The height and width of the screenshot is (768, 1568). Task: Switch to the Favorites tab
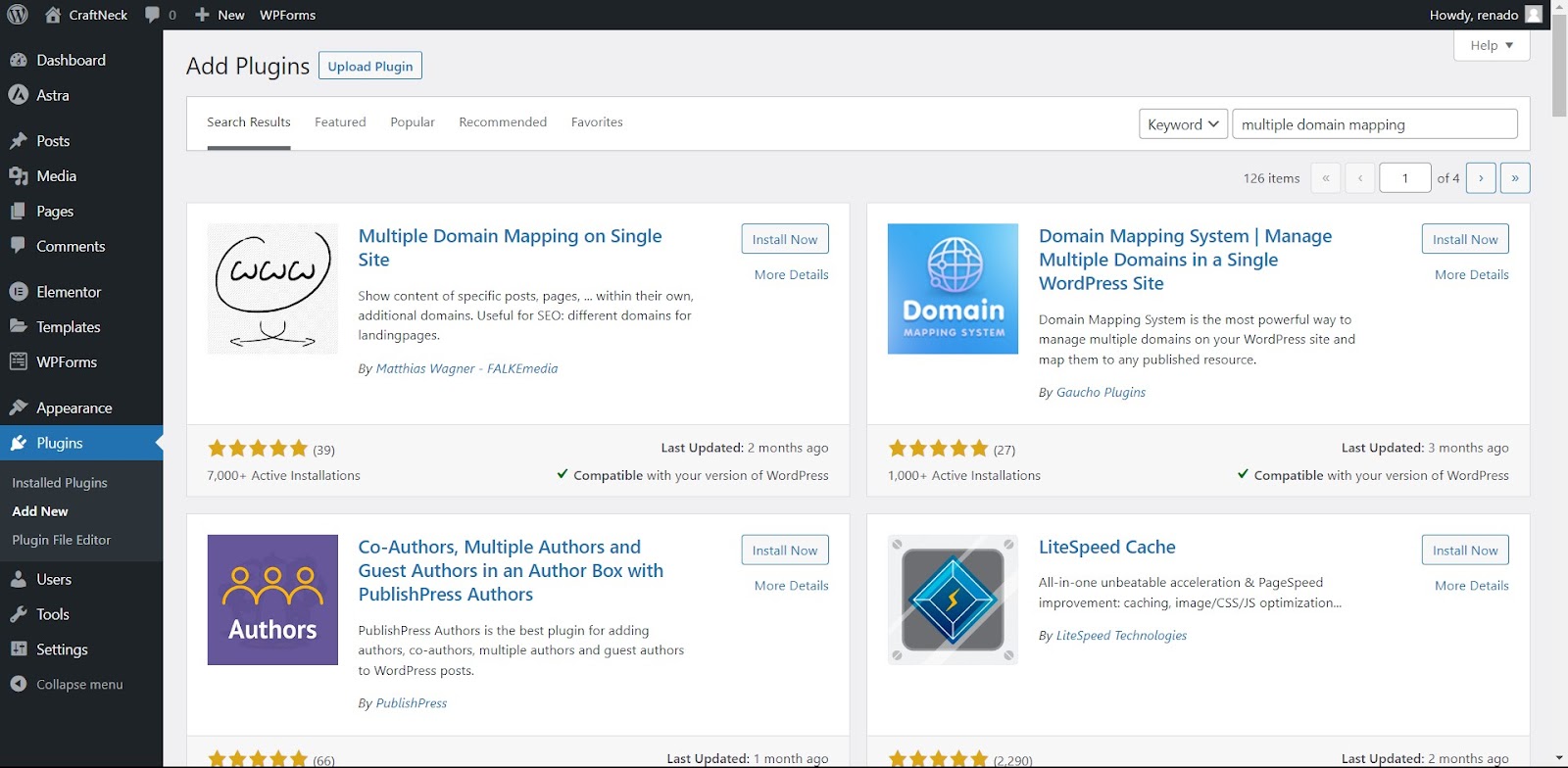[597, 122]
